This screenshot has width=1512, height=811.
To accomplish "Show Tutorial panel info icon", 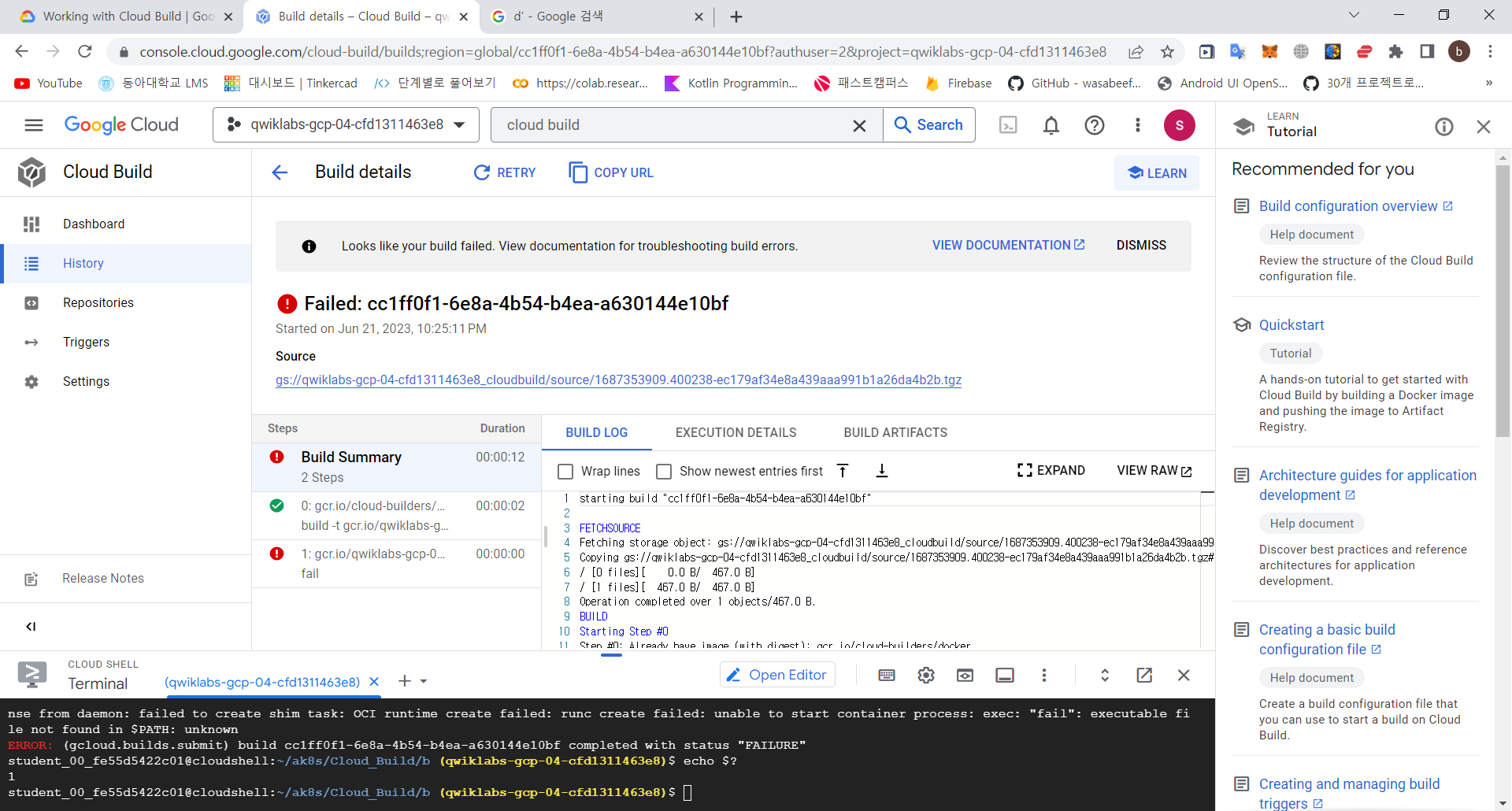I will [1443, 126].
